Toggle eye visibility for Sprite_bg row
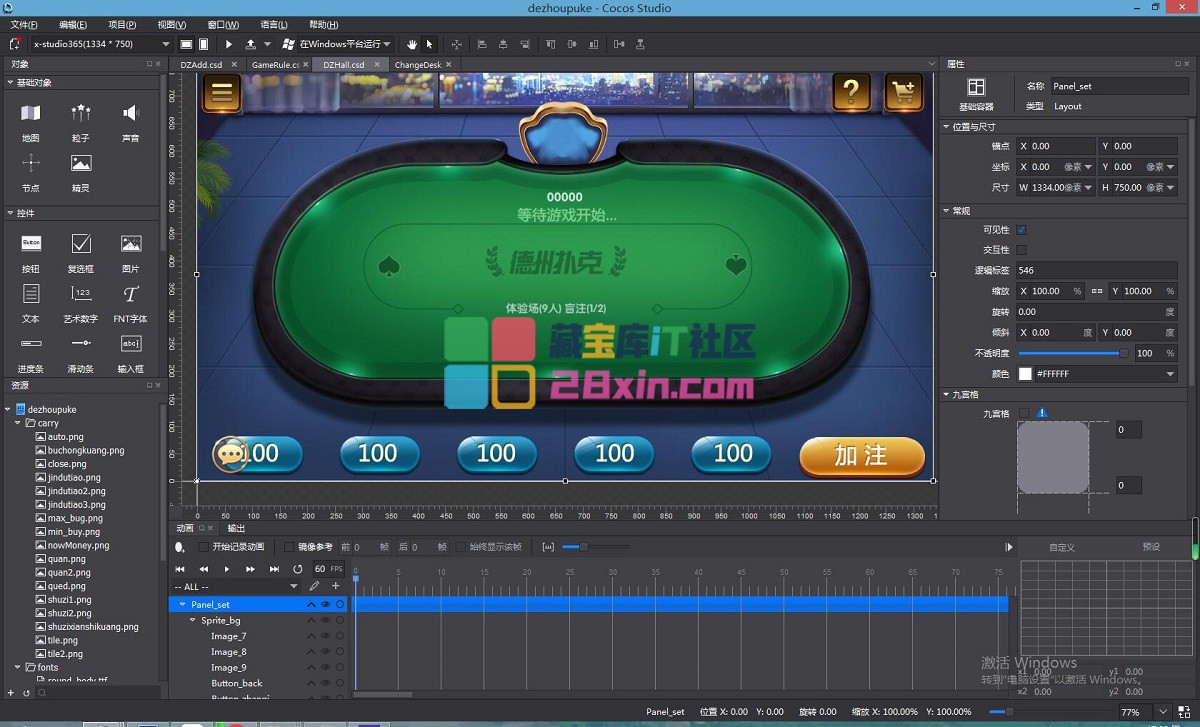 click(x=325, y=621)
